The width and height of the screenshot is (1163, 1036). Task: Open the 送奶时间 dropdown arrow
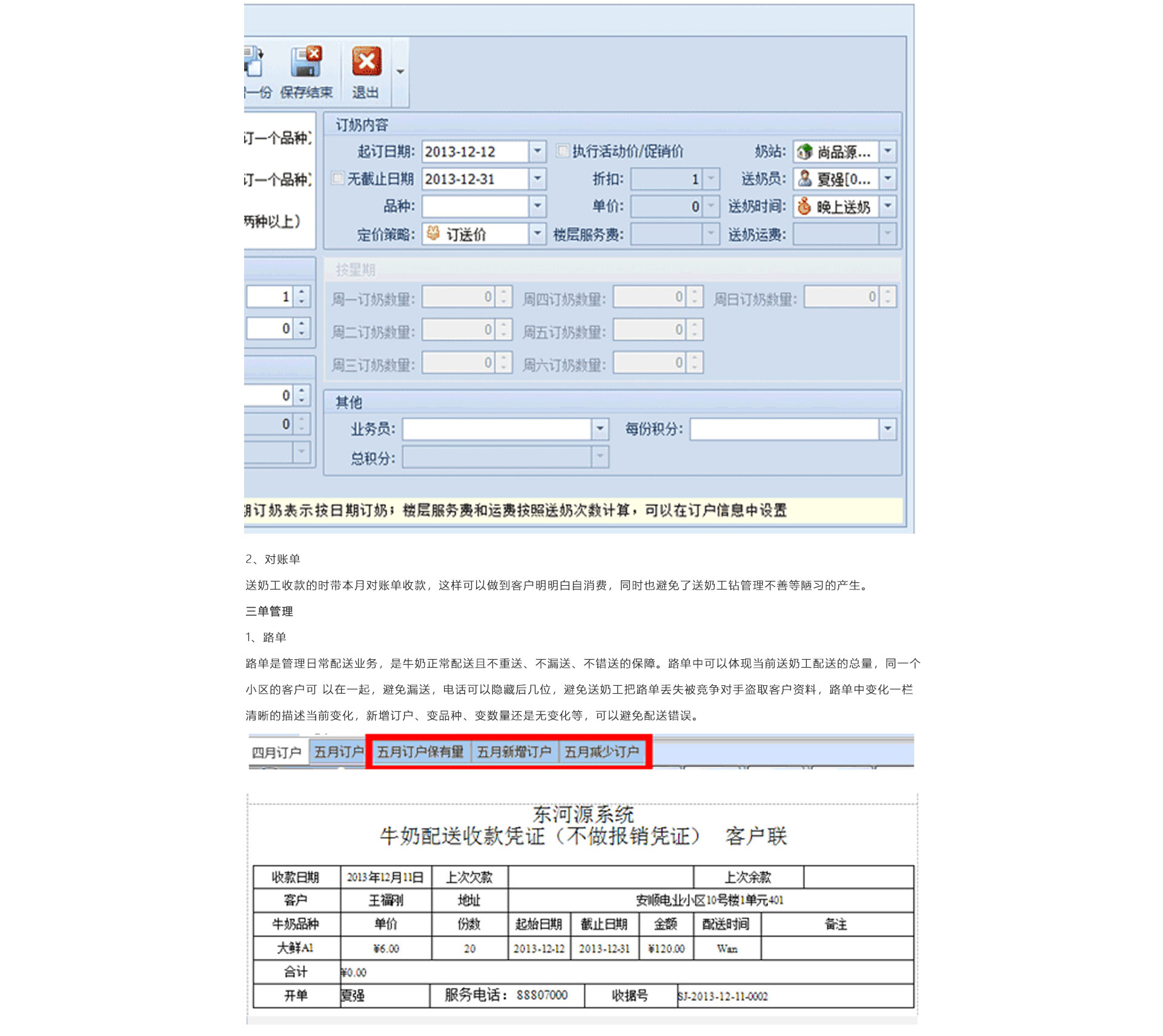pyautogui.click(x=887, y=206)
